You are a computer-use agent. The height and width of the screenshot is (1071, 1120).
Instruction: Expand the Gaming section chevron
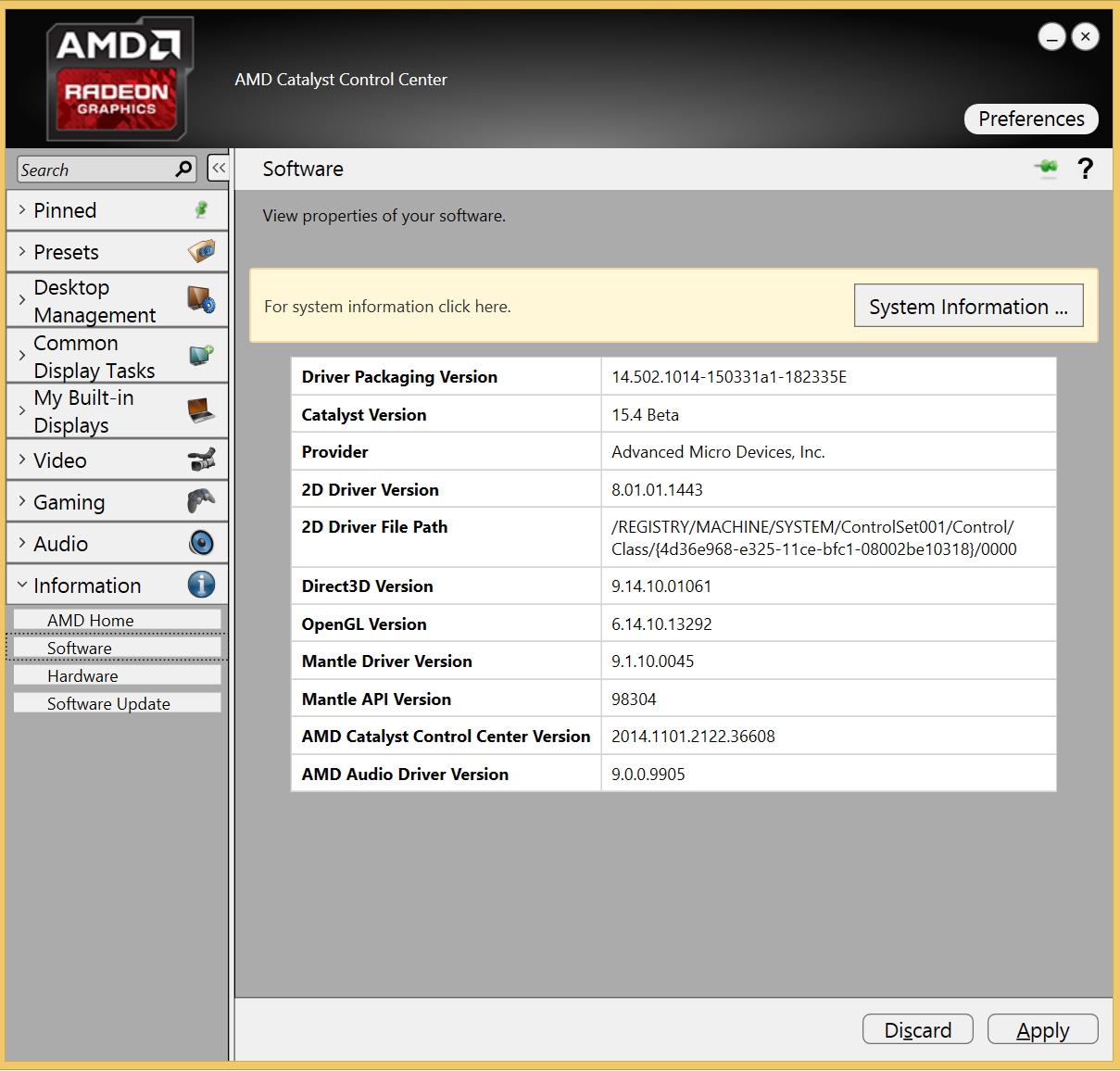coord(22,501)
